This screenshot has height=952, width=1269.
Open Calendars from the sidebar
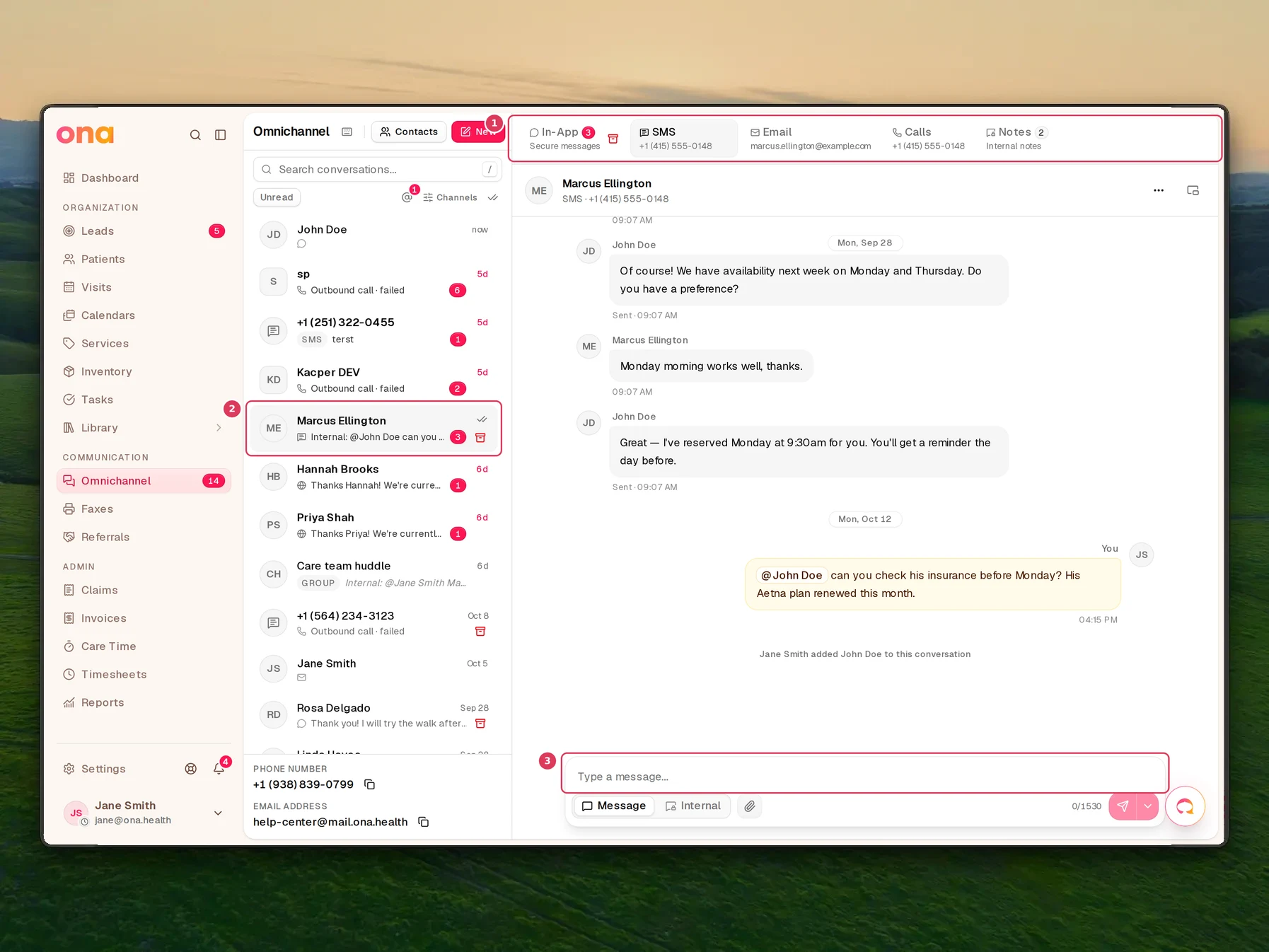[144, 315]
